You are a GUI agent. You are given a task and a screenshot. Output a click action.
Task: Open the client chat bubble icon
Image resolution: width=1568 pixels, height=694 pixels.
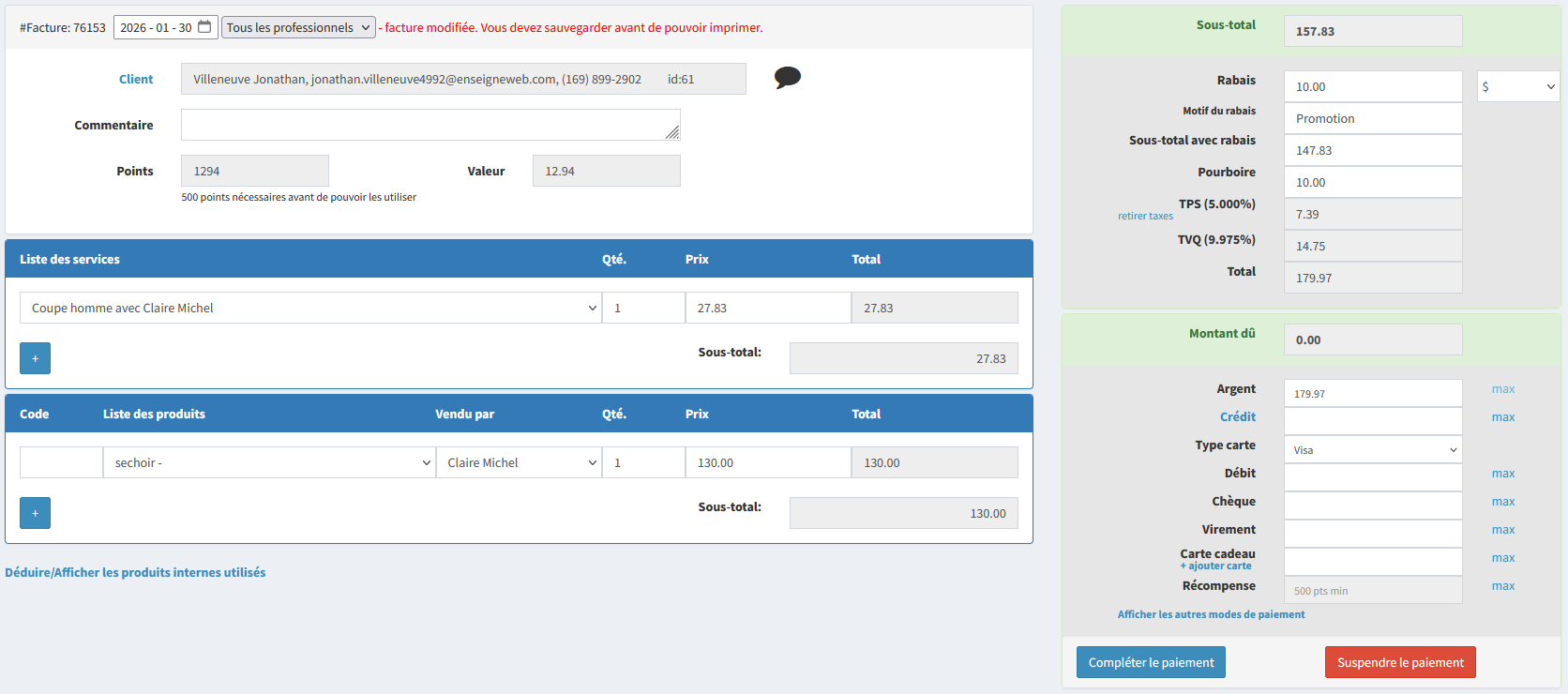click(x=788, y=77)
